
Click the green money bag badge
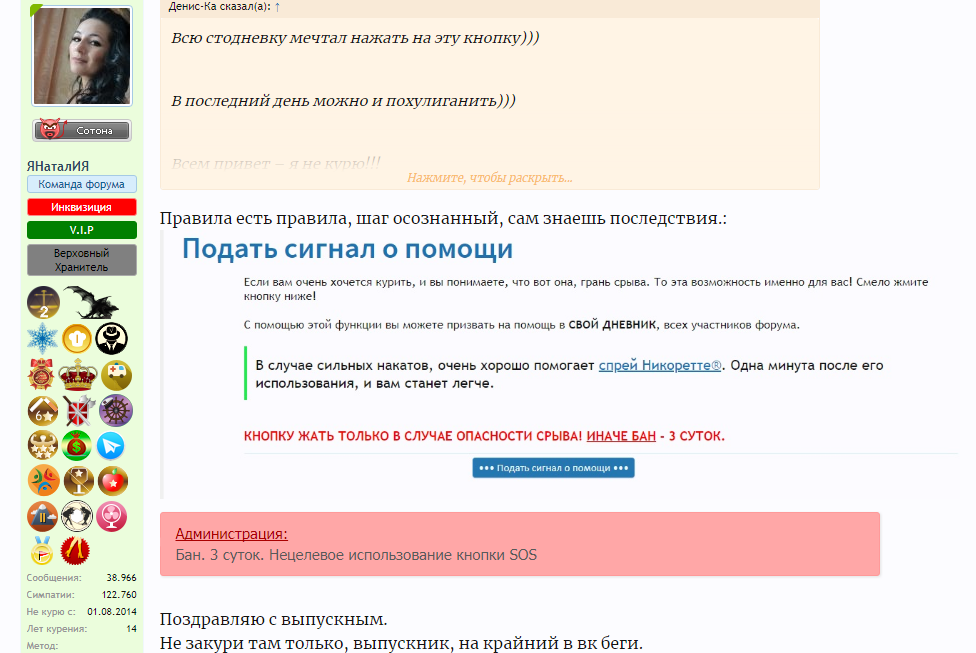tap(77, 446)
